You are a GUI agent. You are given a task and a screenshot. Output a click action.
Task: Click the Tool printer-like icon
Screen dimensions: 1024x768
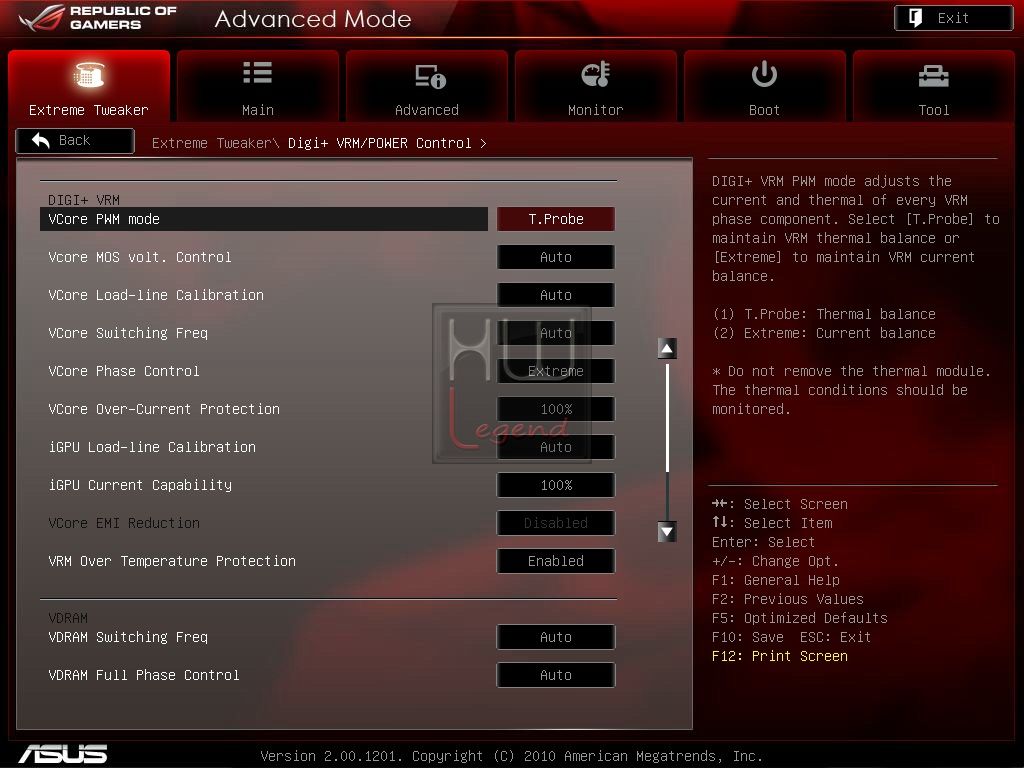click(x=933, y=76)
